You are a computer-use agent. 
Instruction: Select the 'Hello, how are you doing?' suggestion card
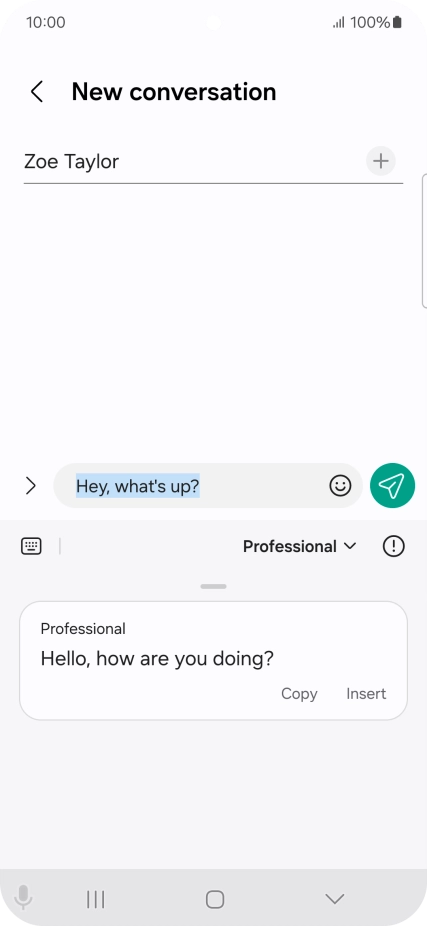213,661
